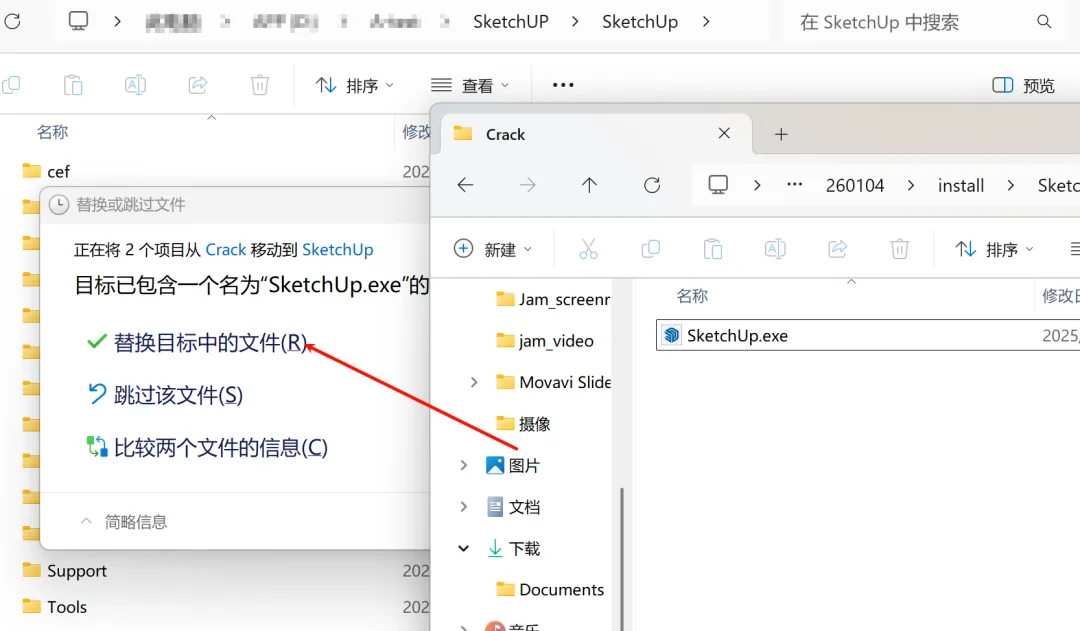Click the 名称 column header in SketchUp window
Screen dimensions: 1080x631
[52, 132]
